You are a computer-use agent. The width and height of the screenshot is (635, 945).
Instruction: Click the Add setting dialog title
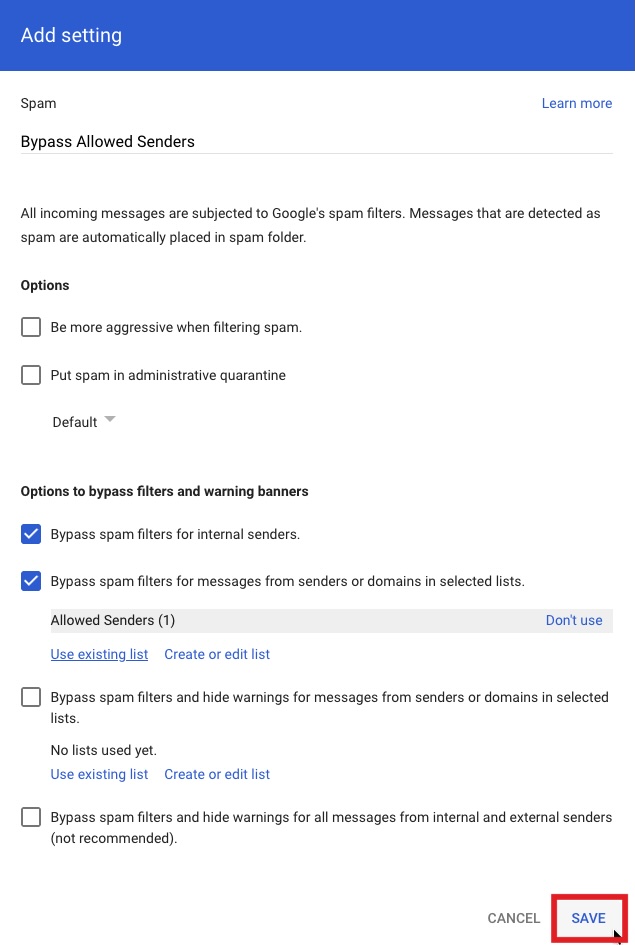point(71,35)
